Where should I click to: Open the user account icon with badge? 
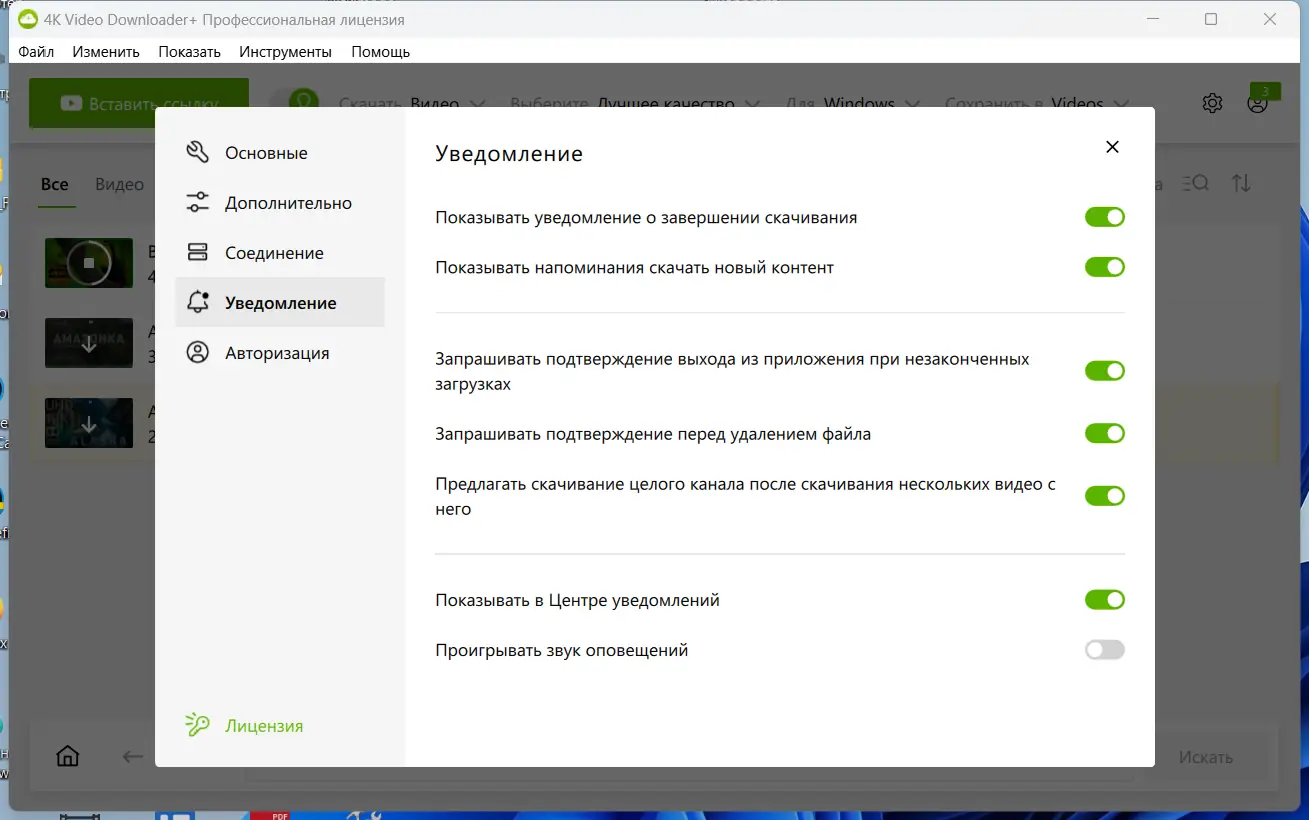click(1257, 103)
